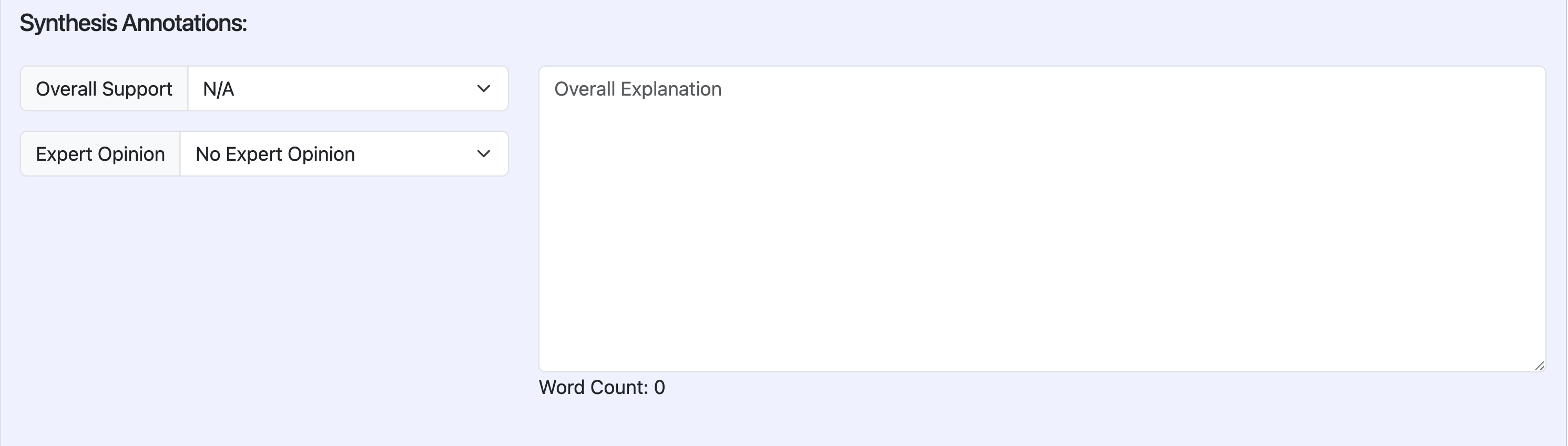Open the Overall Support dropdown
The height and width of the screenshot is (446, 1568).
(x=348, y=89)
